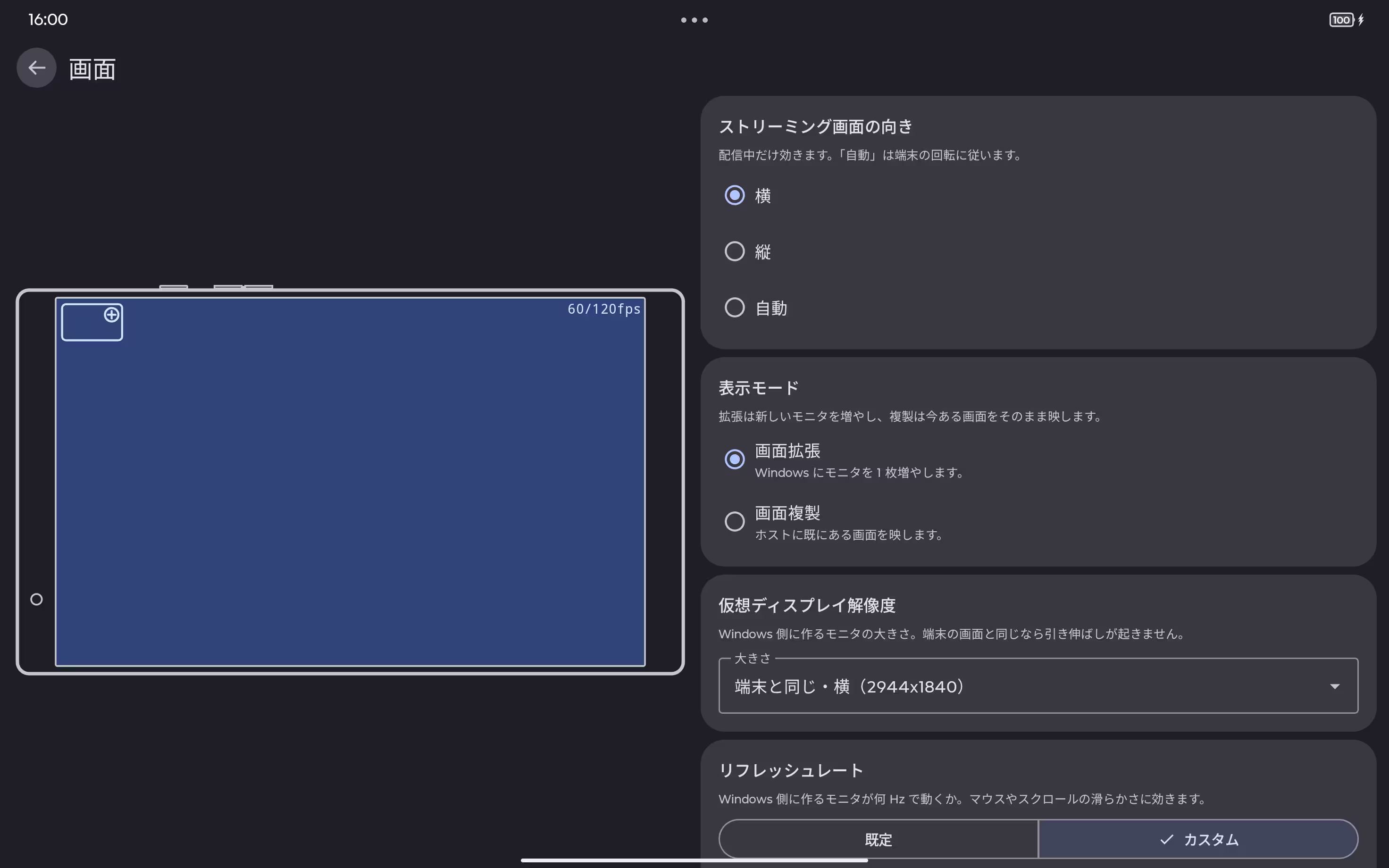Tap the battery indicator in status bar
The height and width of the screenshot is (868, 1389).
(x=1346, y=20)
